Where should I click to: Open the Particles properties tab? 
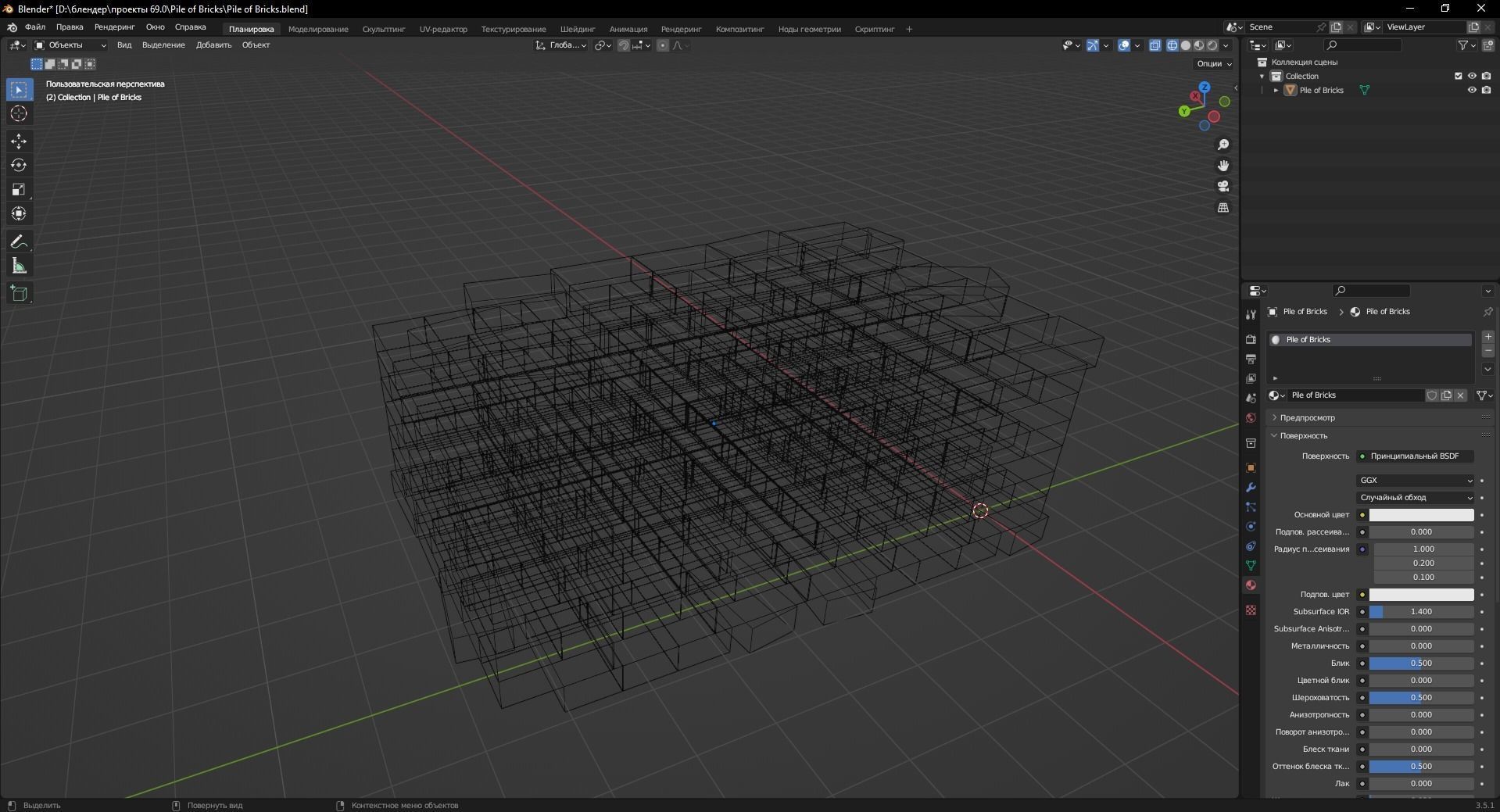[1251, 507]
